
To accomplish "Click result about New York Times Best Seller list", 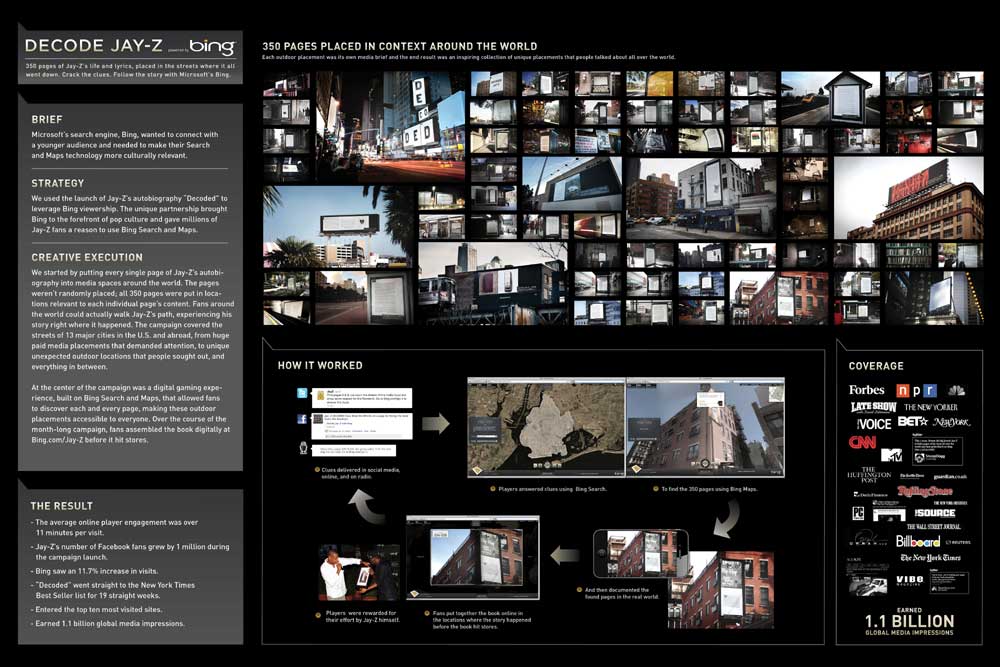I will coord(115,590).
